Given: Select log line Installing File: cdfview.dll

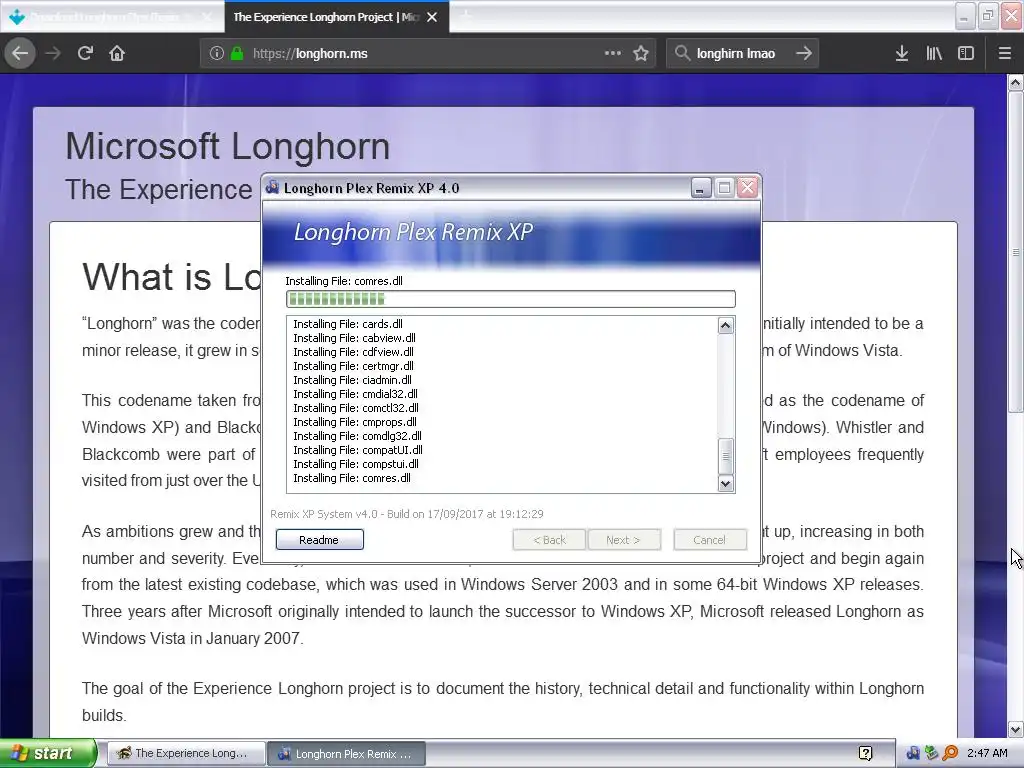Looking at the screenshot, I should 353,352.
